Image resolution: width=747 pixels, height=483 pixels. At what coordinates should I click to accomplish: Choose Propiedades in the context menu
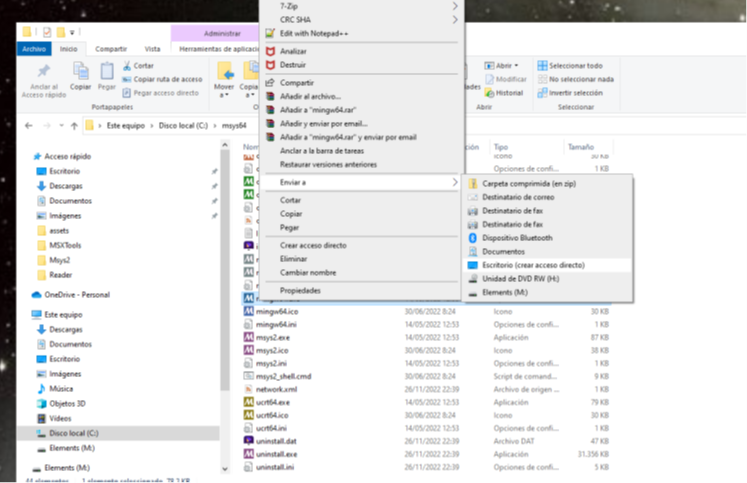click(300, 290)
